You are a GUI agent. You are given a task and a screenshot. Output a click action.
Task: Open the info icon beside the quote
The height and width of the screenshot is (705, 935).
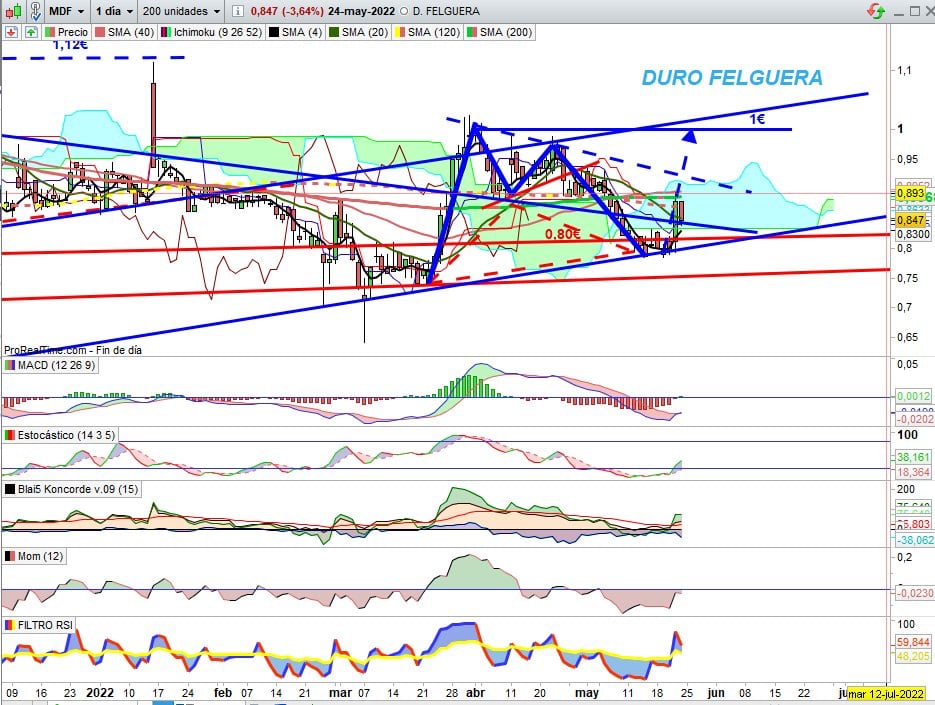click(237, 11)
